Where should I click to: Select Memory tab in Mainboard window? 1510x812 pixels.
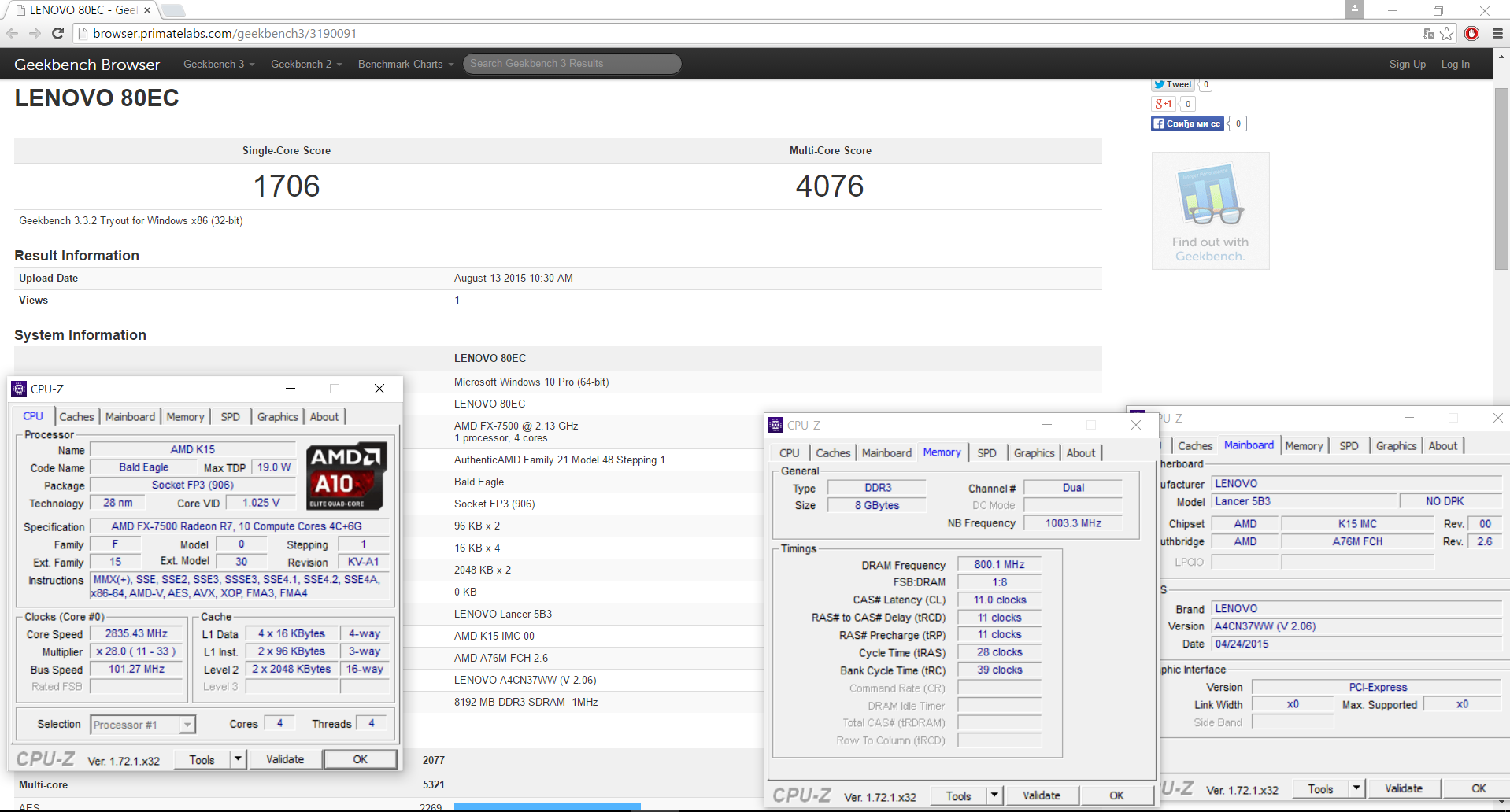1304,446
